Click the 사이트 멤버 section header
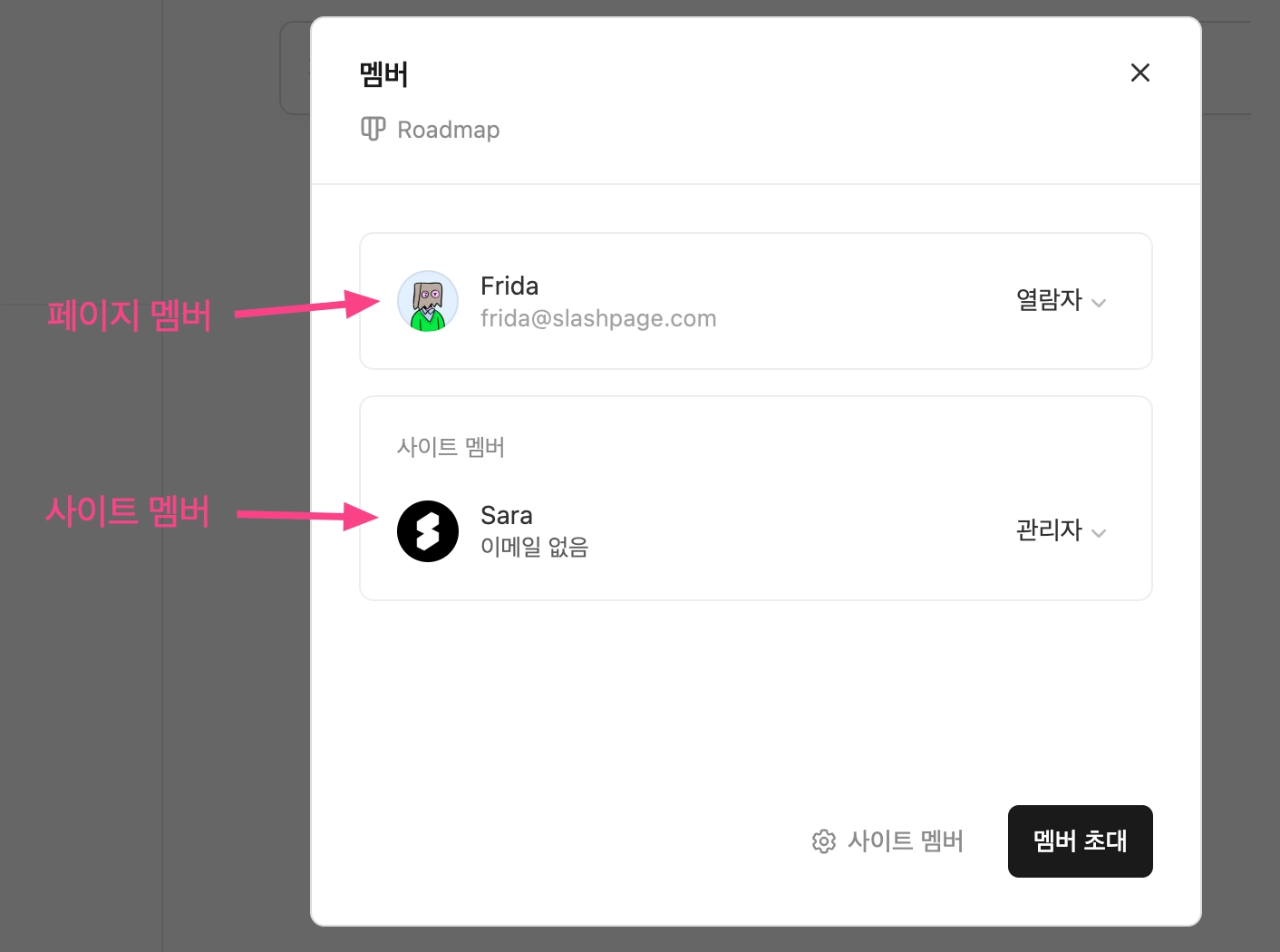1280x952 pixels. pos(451,447)
